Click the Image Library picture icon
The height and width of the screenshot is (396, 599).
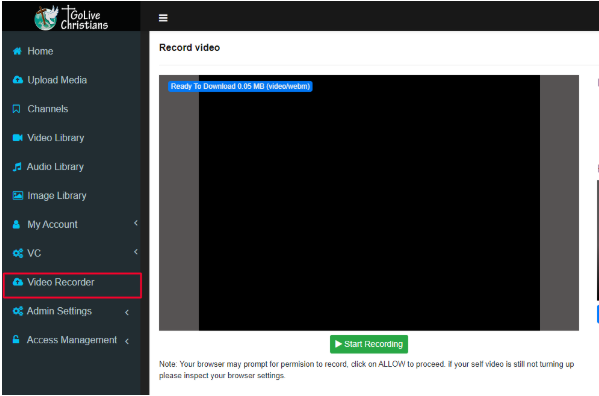coord(18,196)
